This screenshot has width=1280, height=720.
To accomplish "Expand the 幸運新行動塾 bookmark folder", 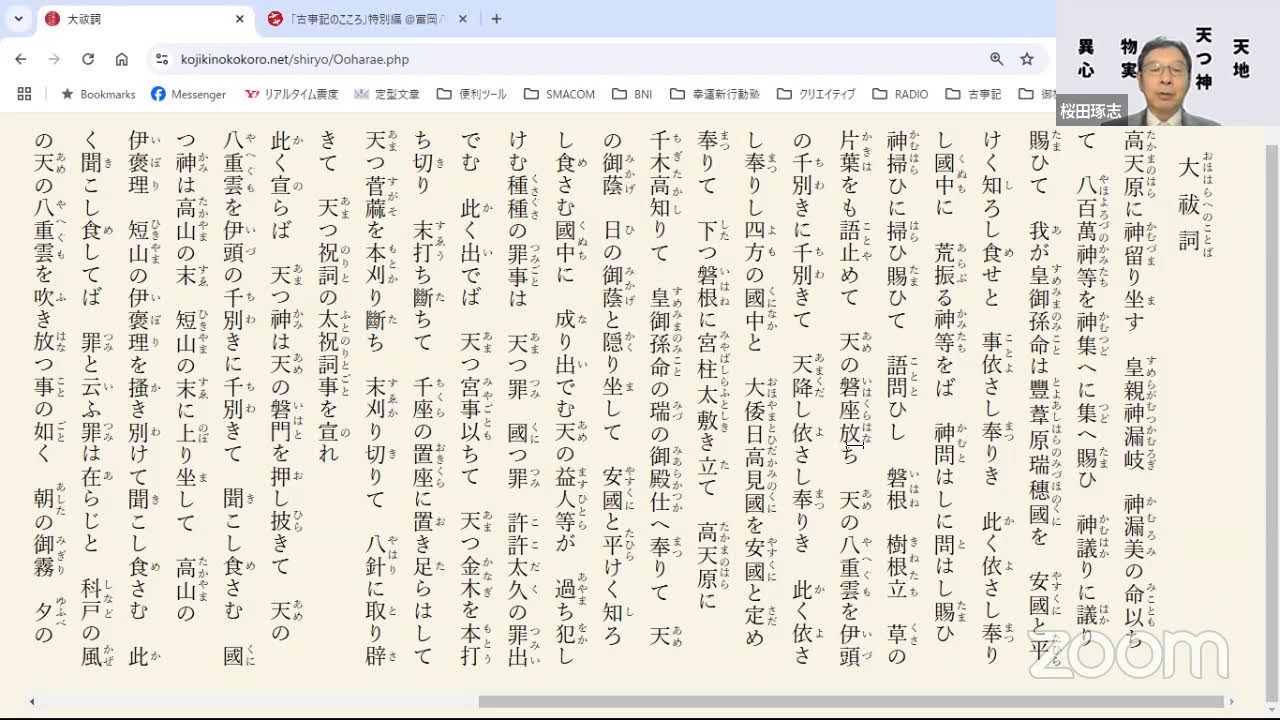I will (715, 94).
